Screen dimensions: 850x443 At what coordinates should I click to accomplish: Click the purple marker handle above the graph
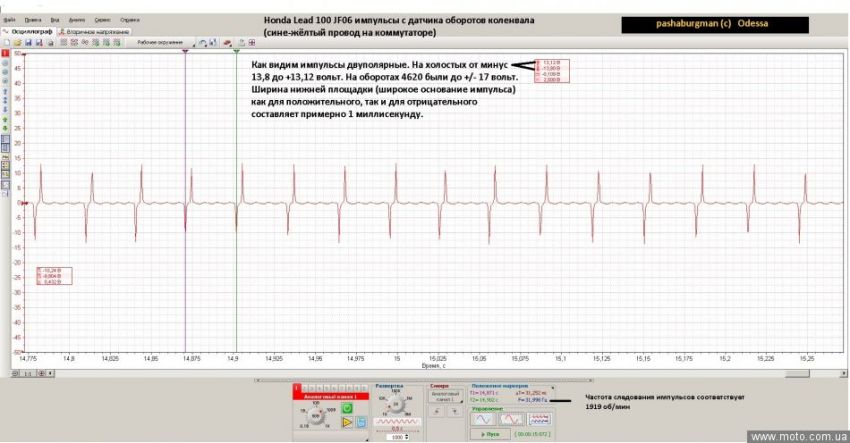click(x=185, y=51)
